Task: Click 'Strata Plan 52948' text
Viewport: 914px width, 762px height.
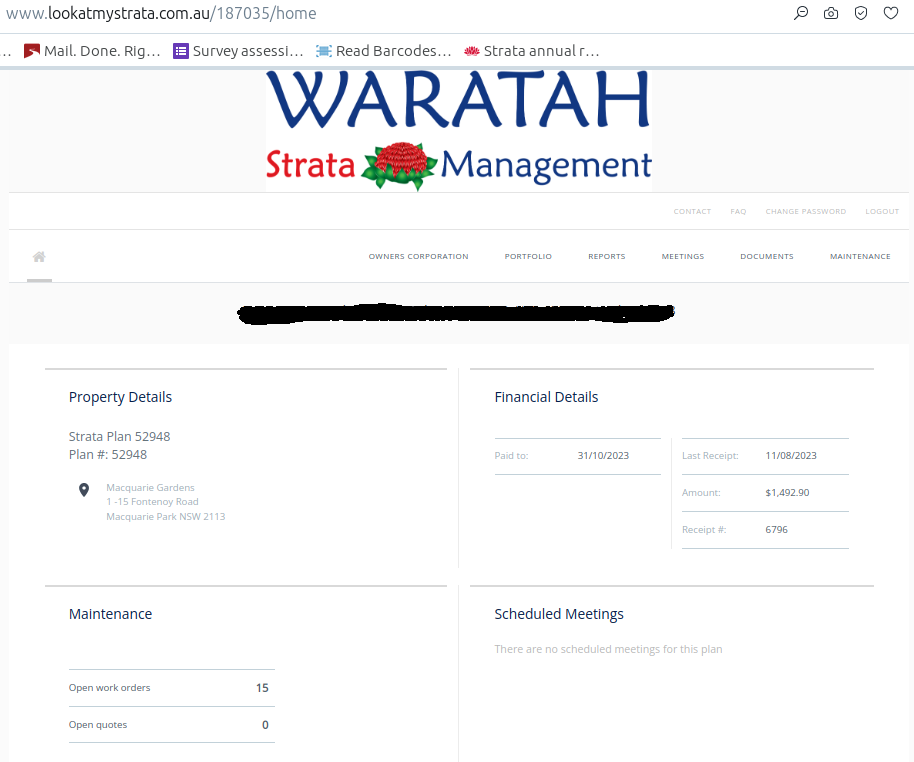Action: pos(119,437)
